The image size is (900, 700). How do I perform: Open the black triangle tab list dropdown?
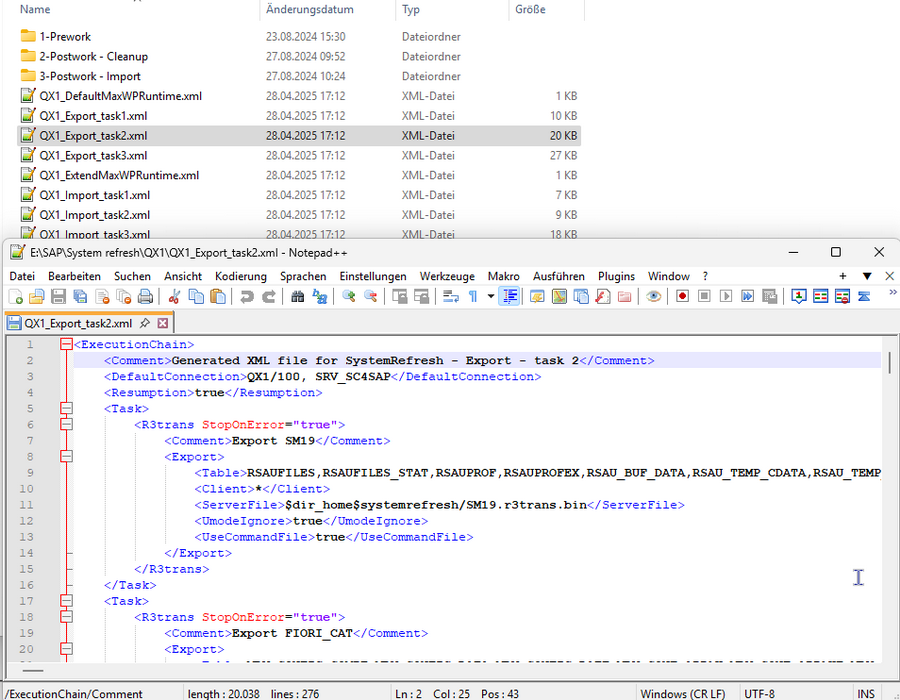[x=867, y=276]
